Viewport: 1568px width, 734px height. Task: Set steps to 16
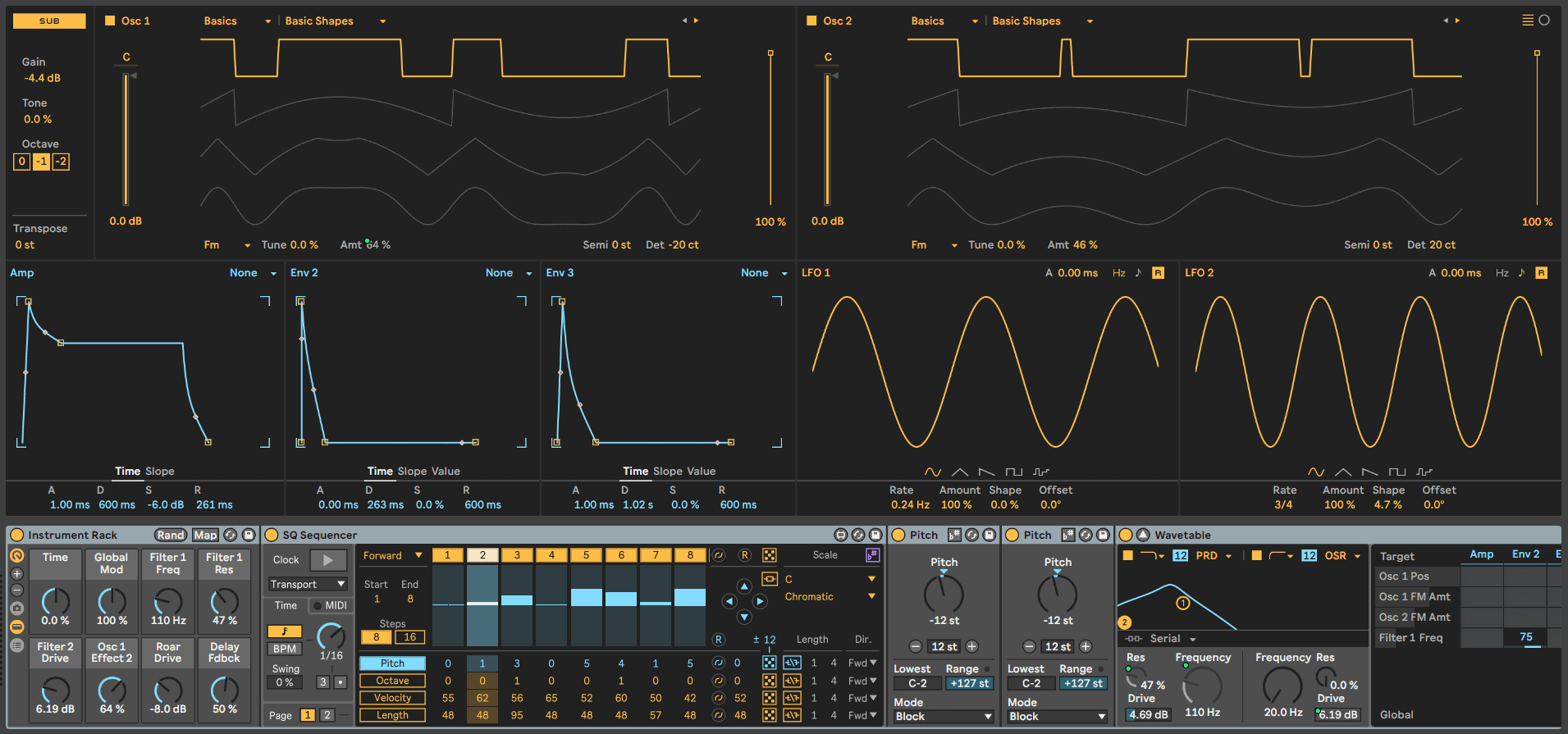click(x=409, y=636)
